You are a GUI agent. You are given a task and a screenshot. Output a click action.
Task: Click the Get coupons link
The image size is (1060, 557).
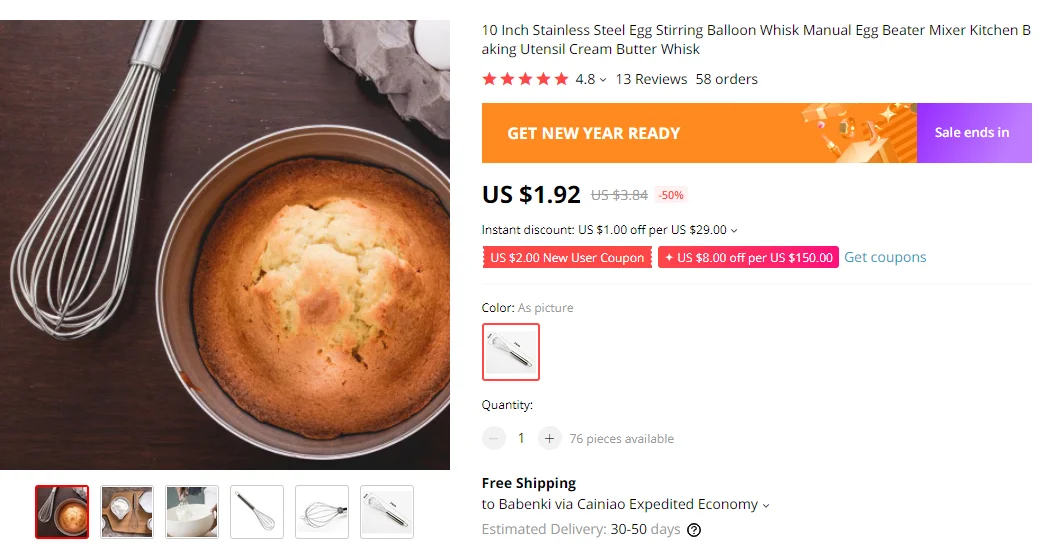[885, 257]
